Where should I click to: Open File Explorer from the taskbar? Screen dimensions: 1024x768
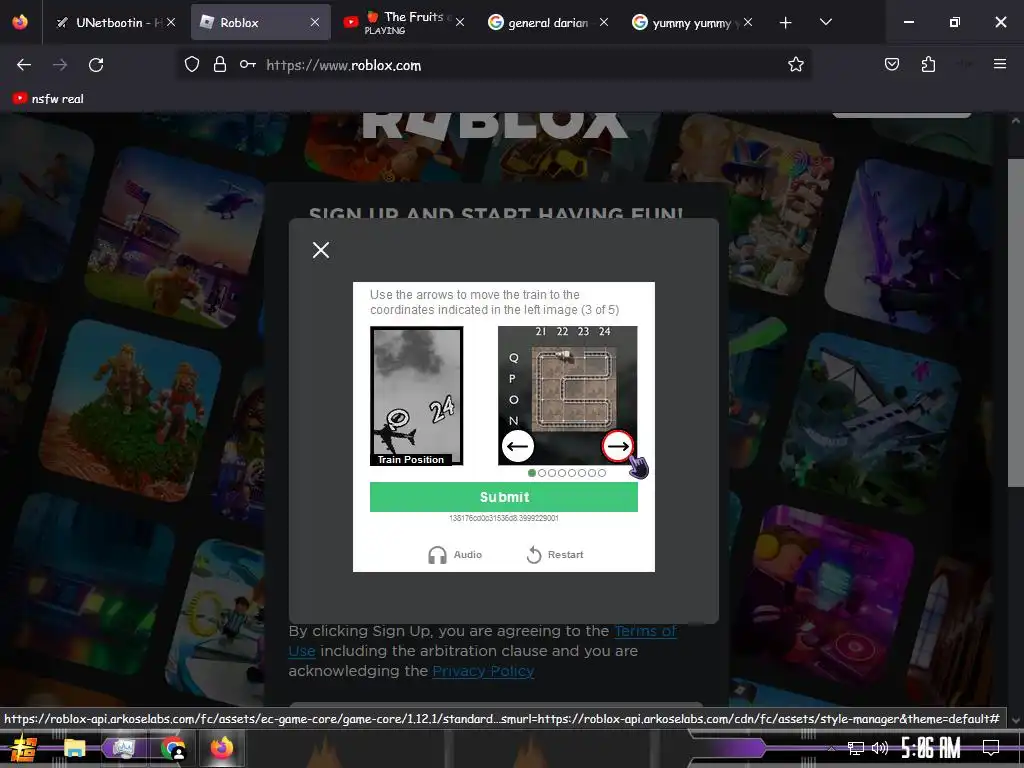(x=74, y=748)
